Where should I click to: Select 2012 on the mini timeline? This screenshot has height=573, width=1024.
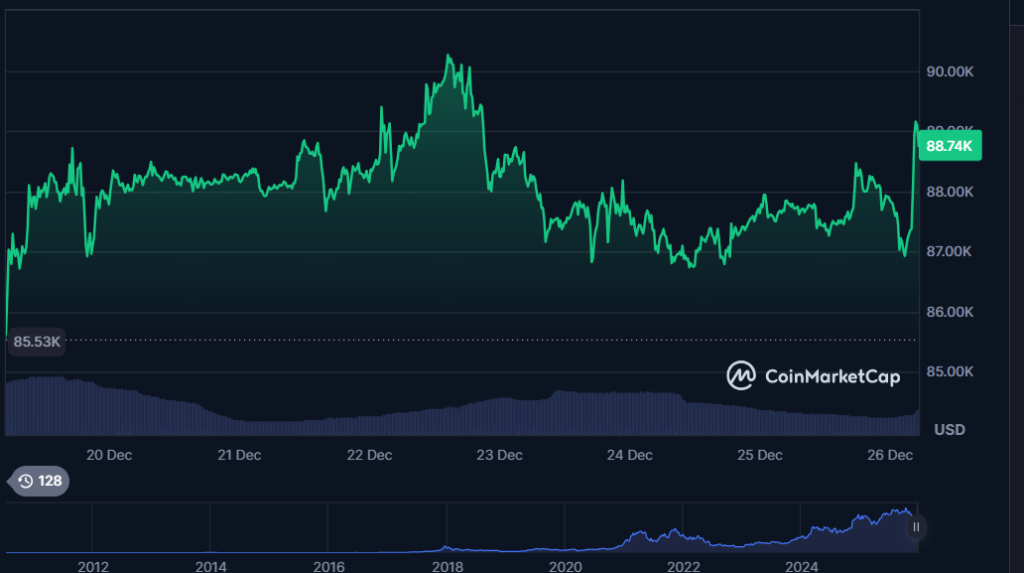coord(92,566)
